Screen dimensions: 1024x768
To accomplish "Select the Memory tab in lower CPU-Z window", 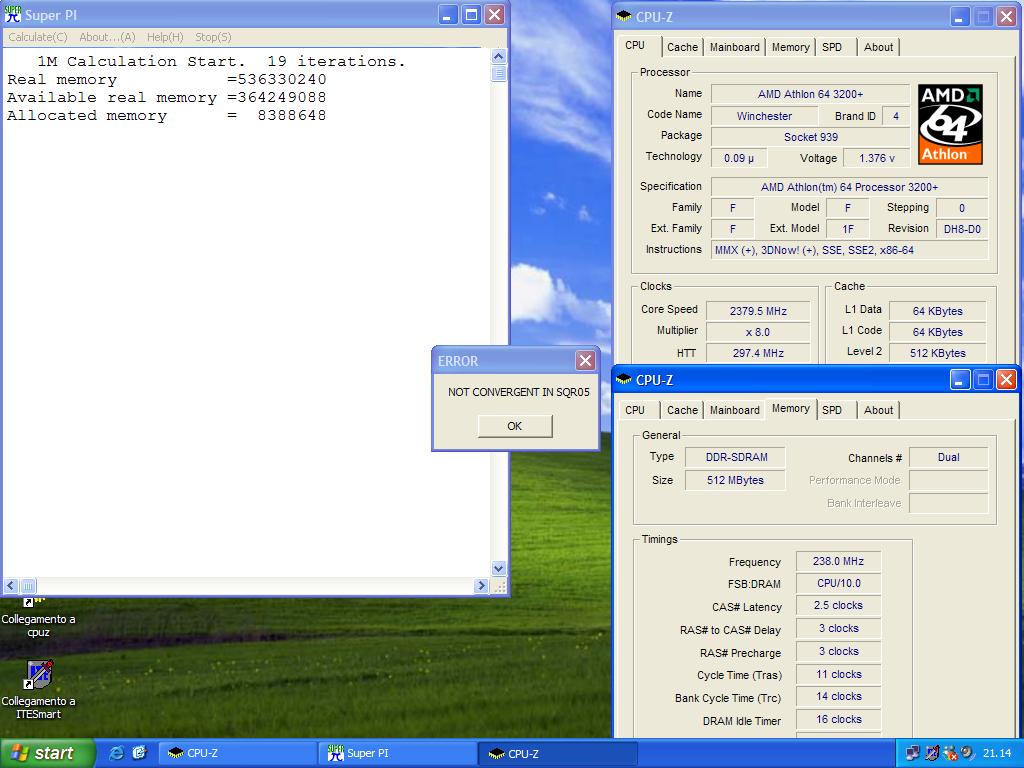I will (x=791, y=408).
